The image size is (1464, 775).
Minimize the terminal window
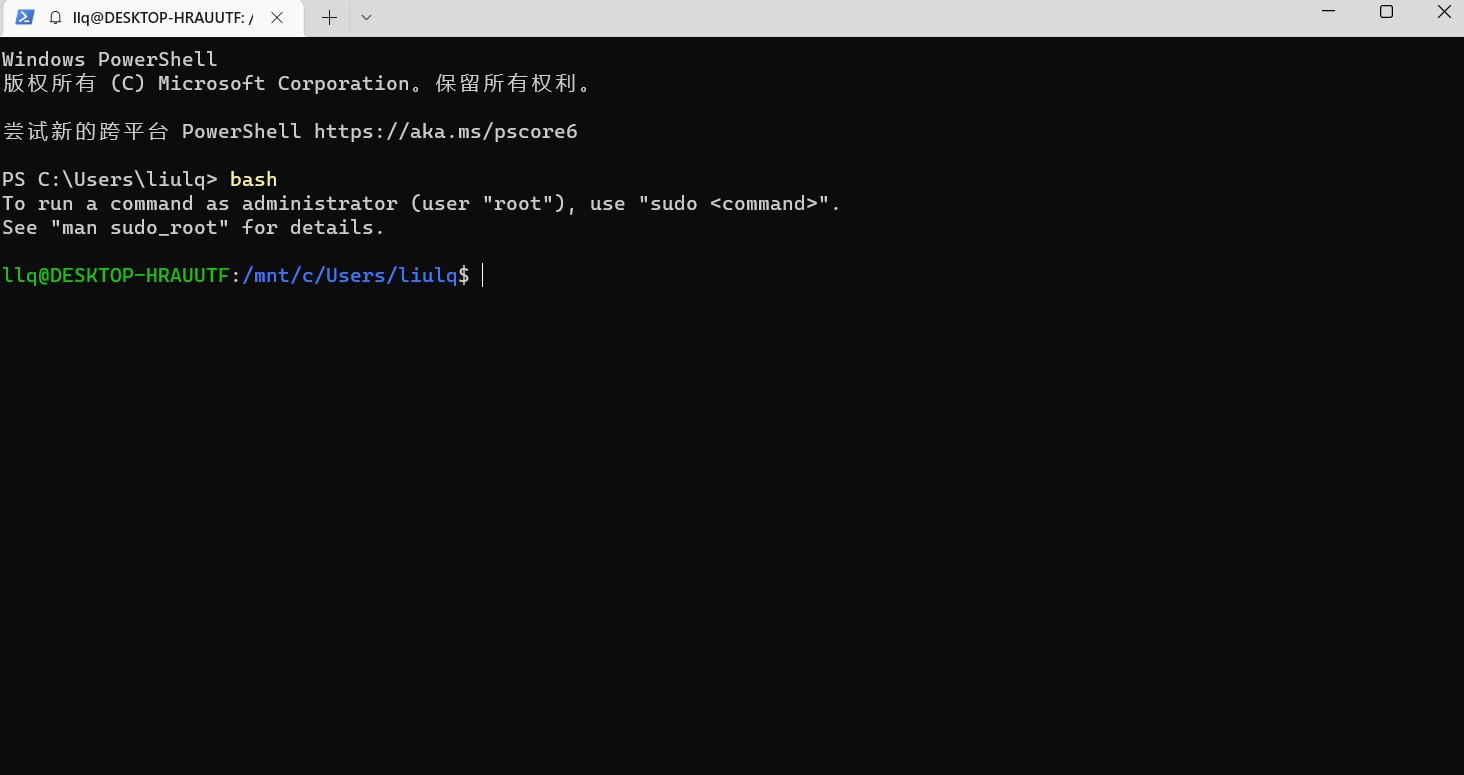[x=1328, y=13]
